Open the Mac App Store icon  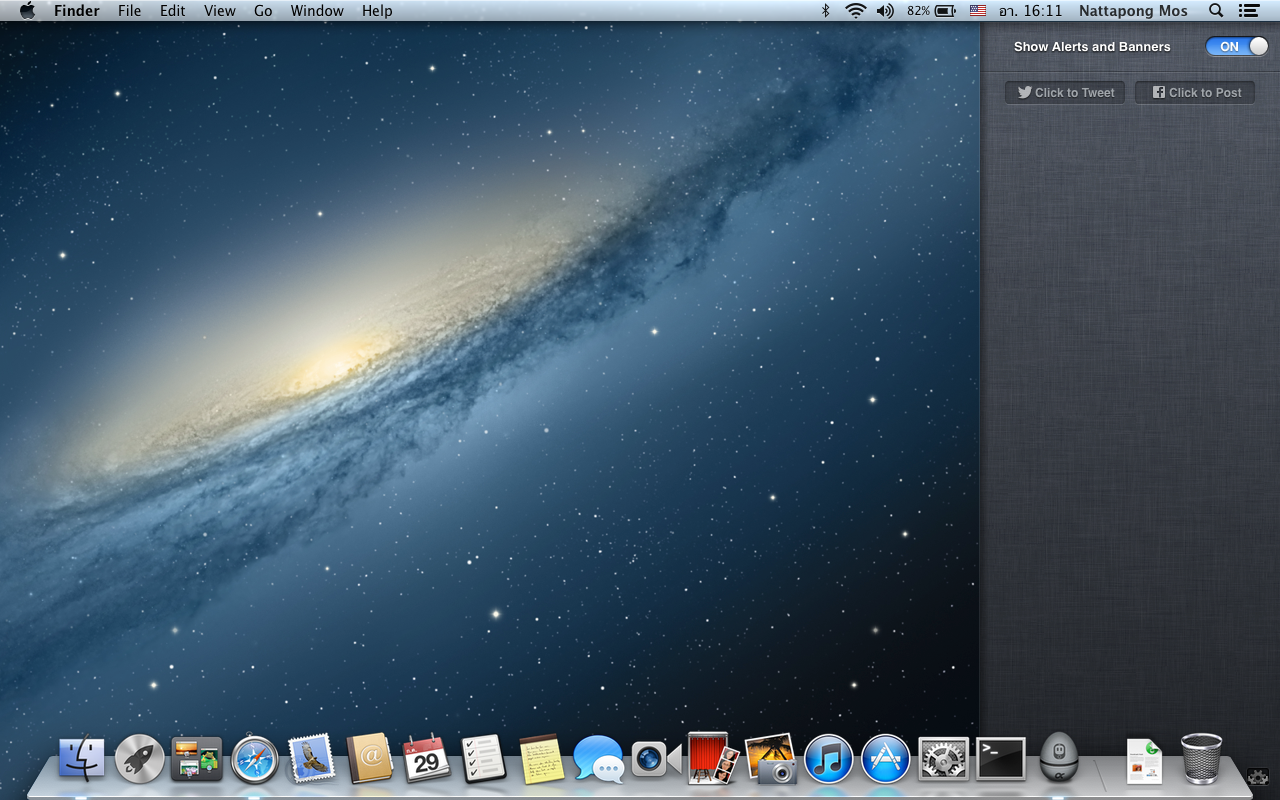pyautogui.click(x=886, y=759)
